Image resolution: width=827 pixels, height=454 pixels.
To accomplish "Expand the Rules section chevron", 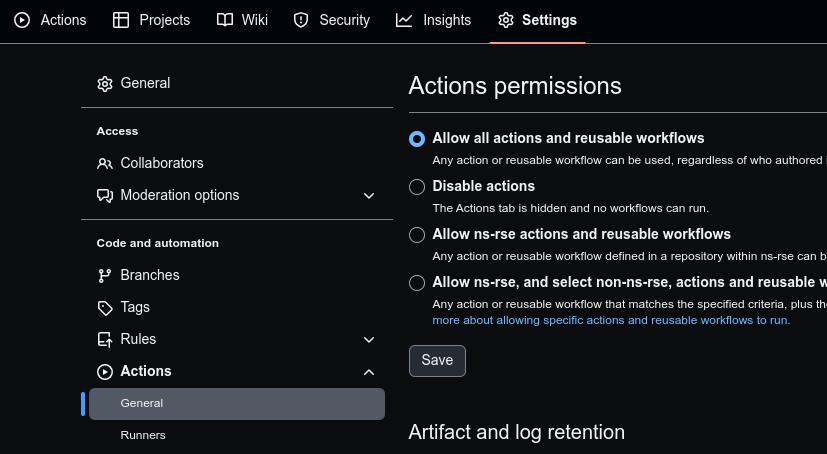I will (x=369, y=340).
